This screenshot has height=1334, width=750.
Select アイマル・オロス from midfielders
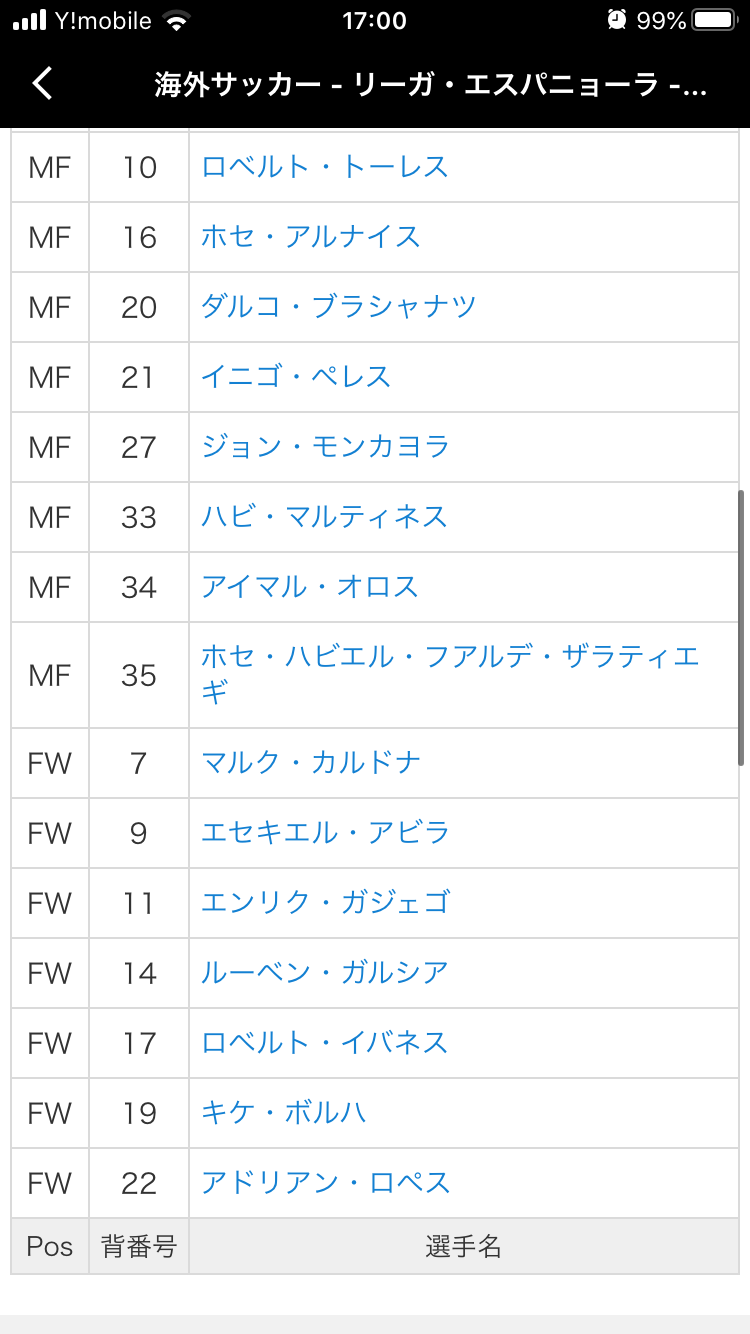point(310,587)
